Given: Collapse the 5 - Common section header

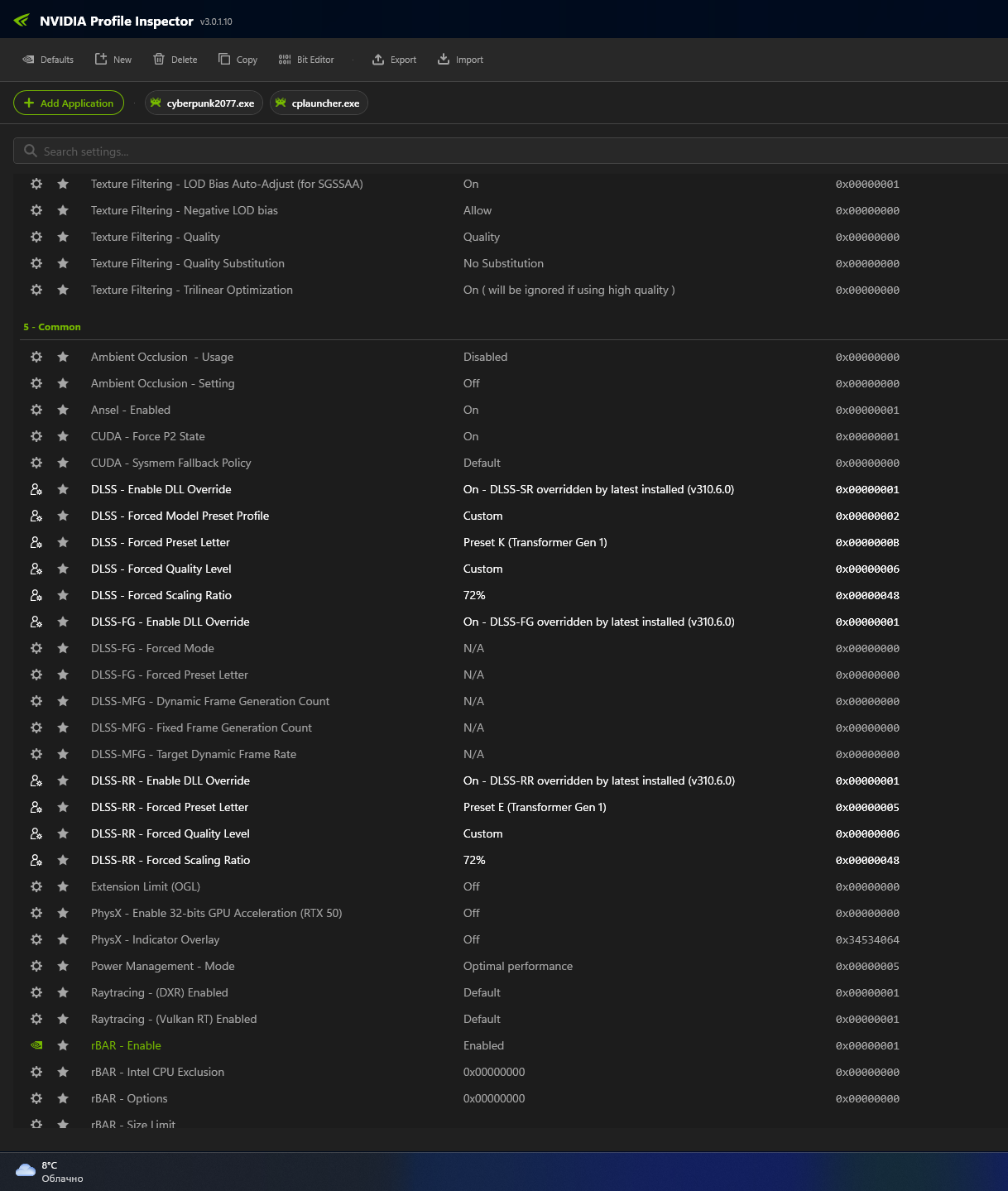Looking at the screenshot, I should [x=52, y=327].
